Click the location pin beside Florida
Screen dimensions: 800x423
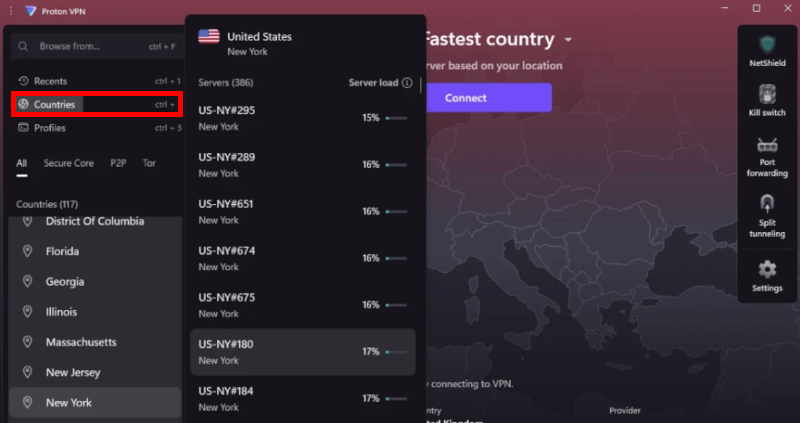click(x=28, y=251)
